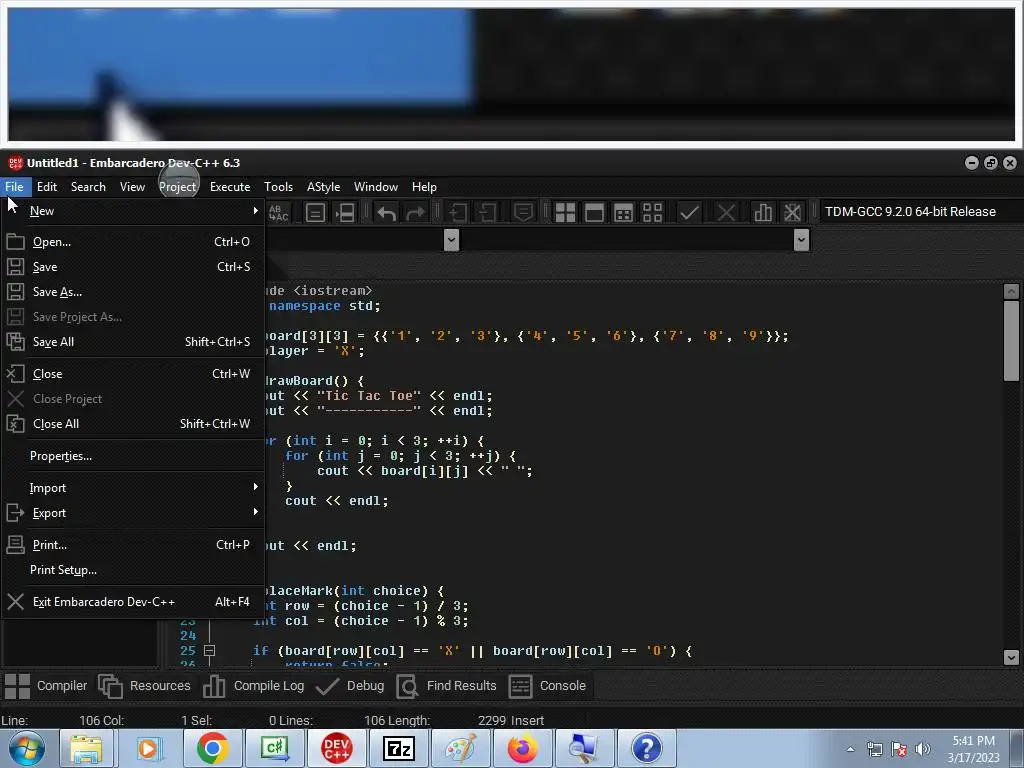Viewport: 1024px width, 768px height.
Task: Open the Window menu
Action: click(376, 187)
